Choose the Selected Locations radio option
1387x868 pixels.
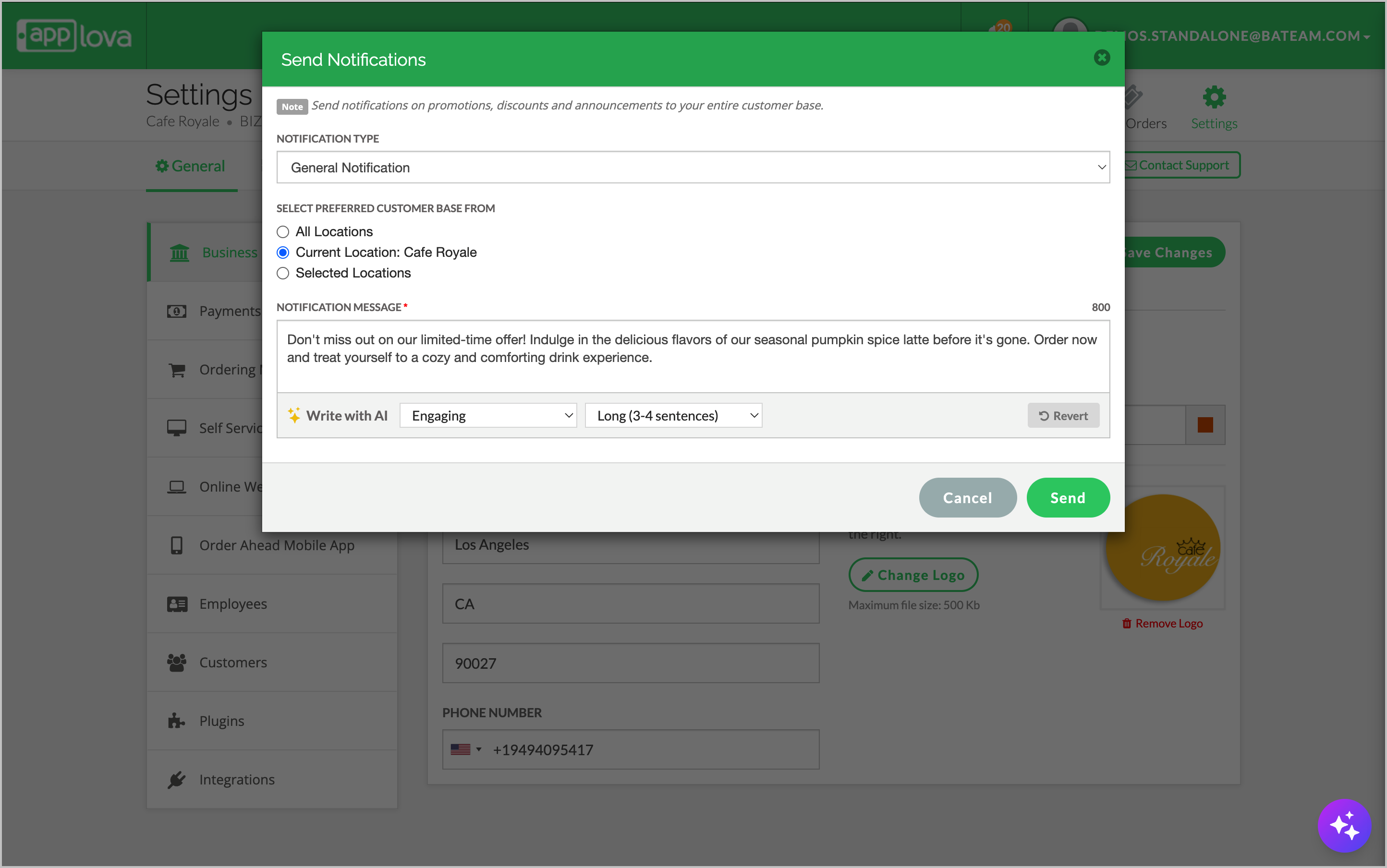(x=282, y=273)
